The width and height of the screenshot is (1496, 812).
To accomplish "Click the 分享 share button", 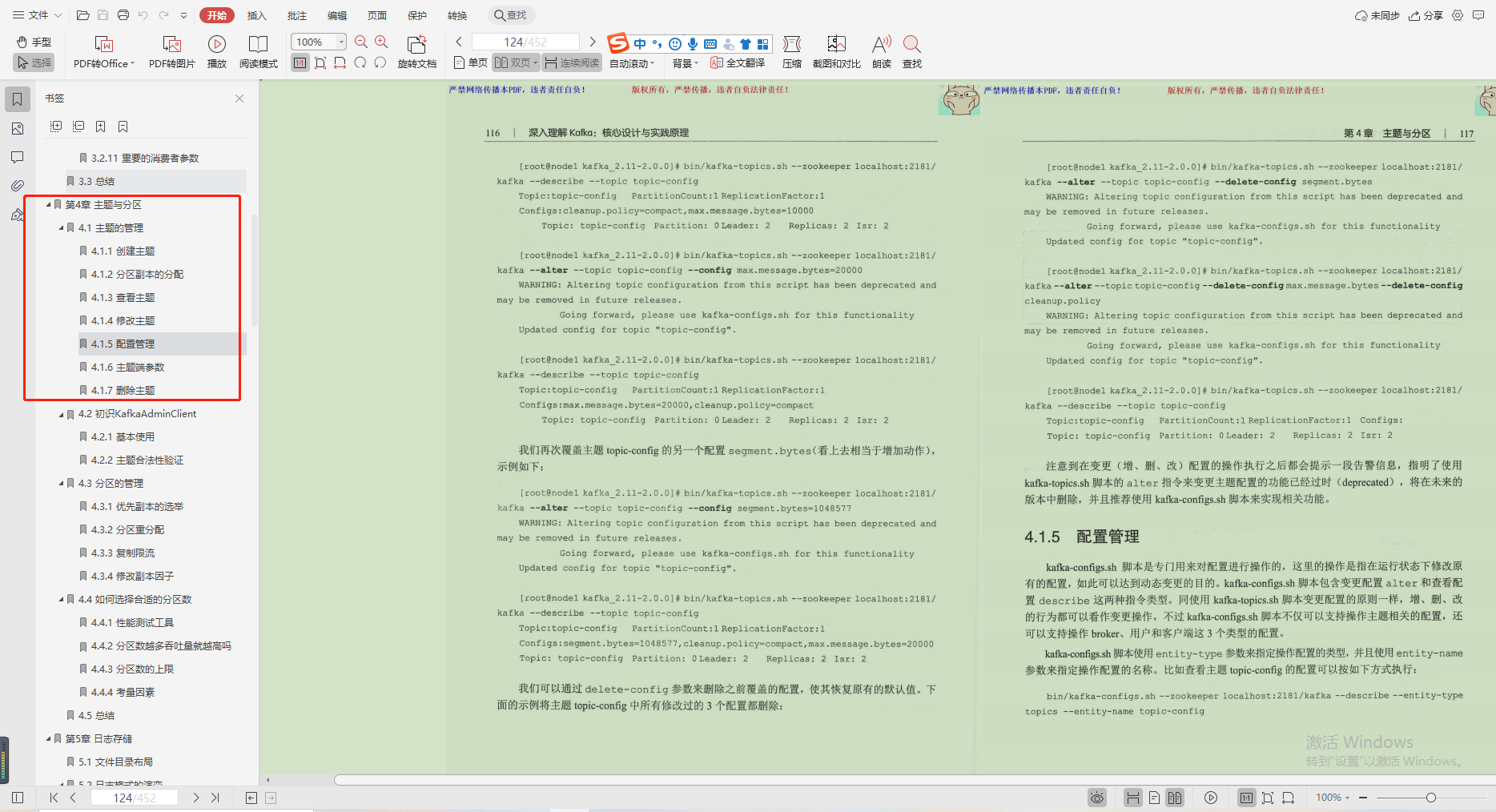I will click(1426, 15).
